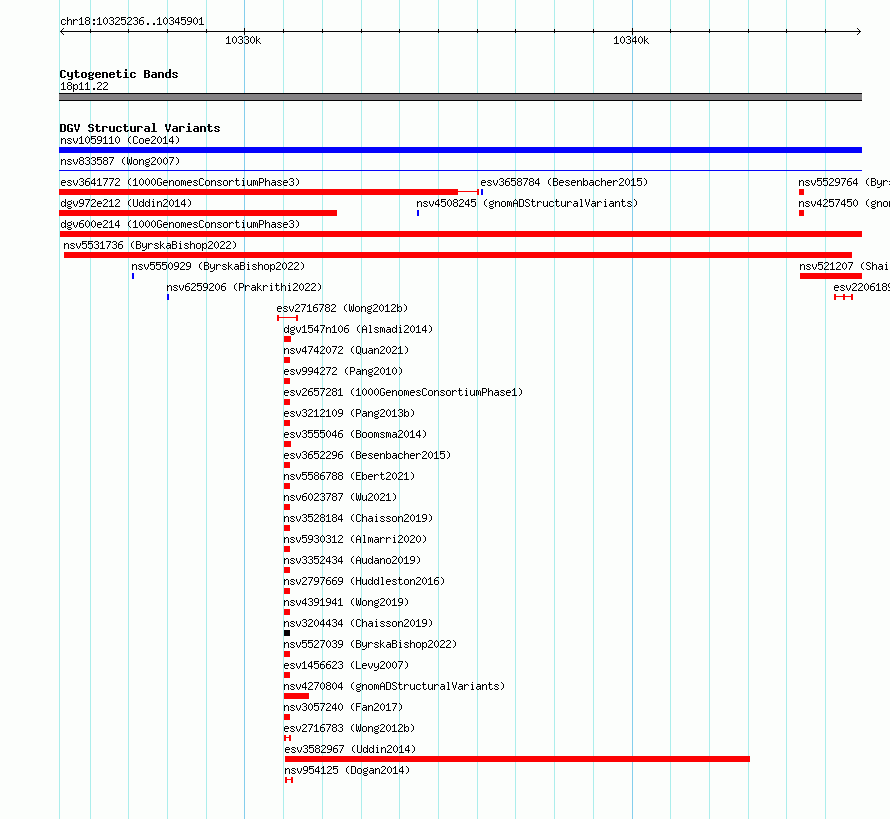Image resolution: width=890 pixels, height=819 pixels.
Task: Click esv3652296 (Besenbacher2015) label
Action: click(367, 455)
